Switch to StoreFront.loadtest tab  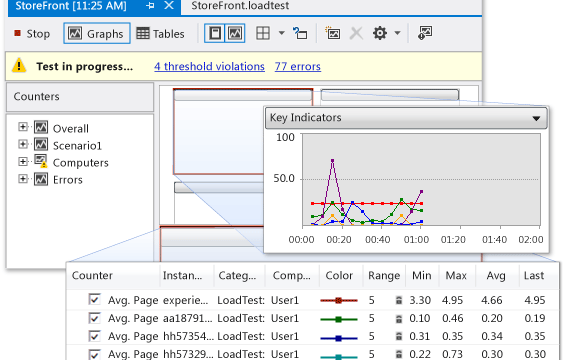click(240, 6)
